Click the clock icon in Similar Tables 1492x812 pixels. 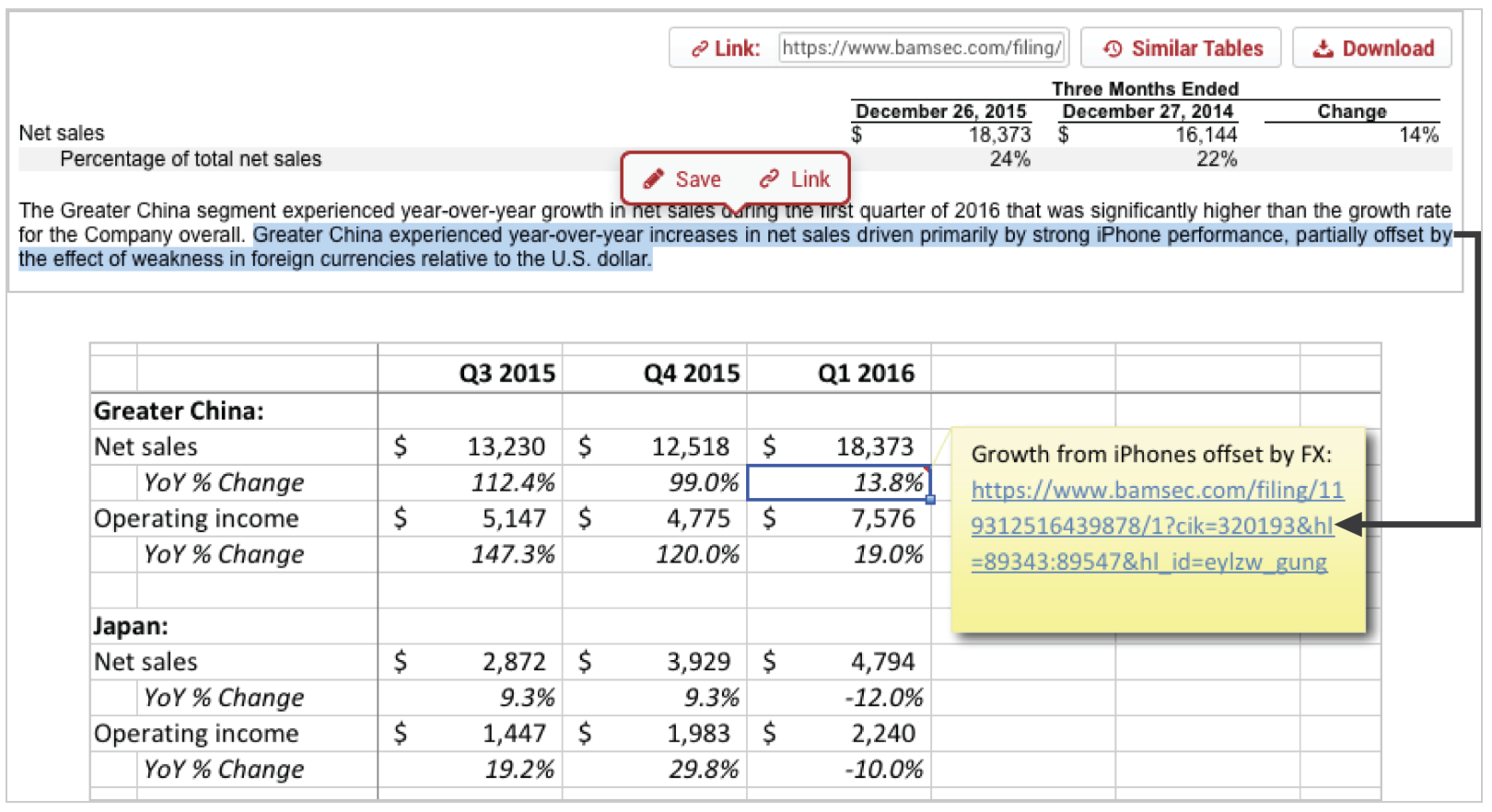tap(1113, 49)
